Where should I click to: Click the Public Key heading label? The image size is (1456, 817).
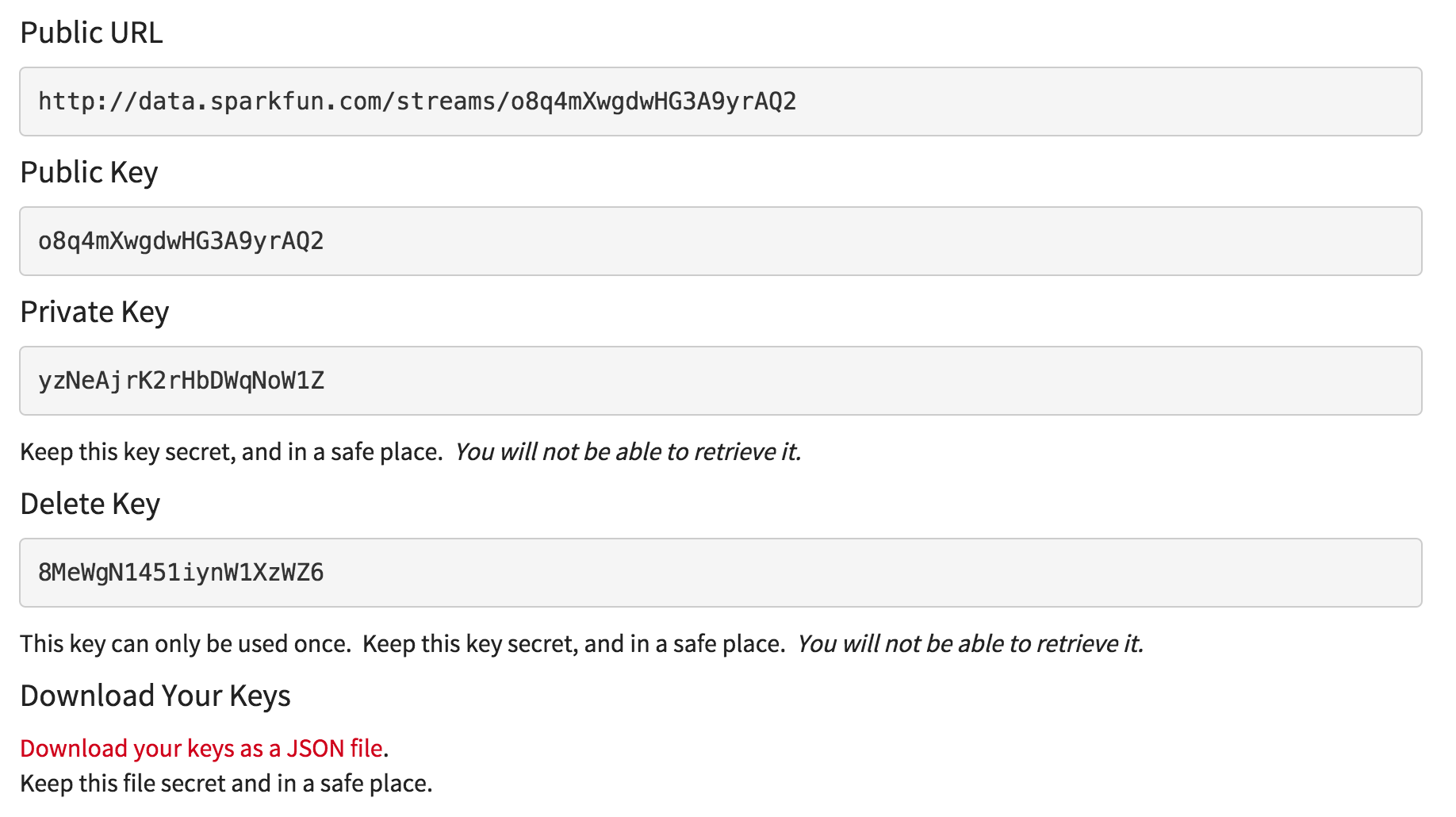click(89, 172)
